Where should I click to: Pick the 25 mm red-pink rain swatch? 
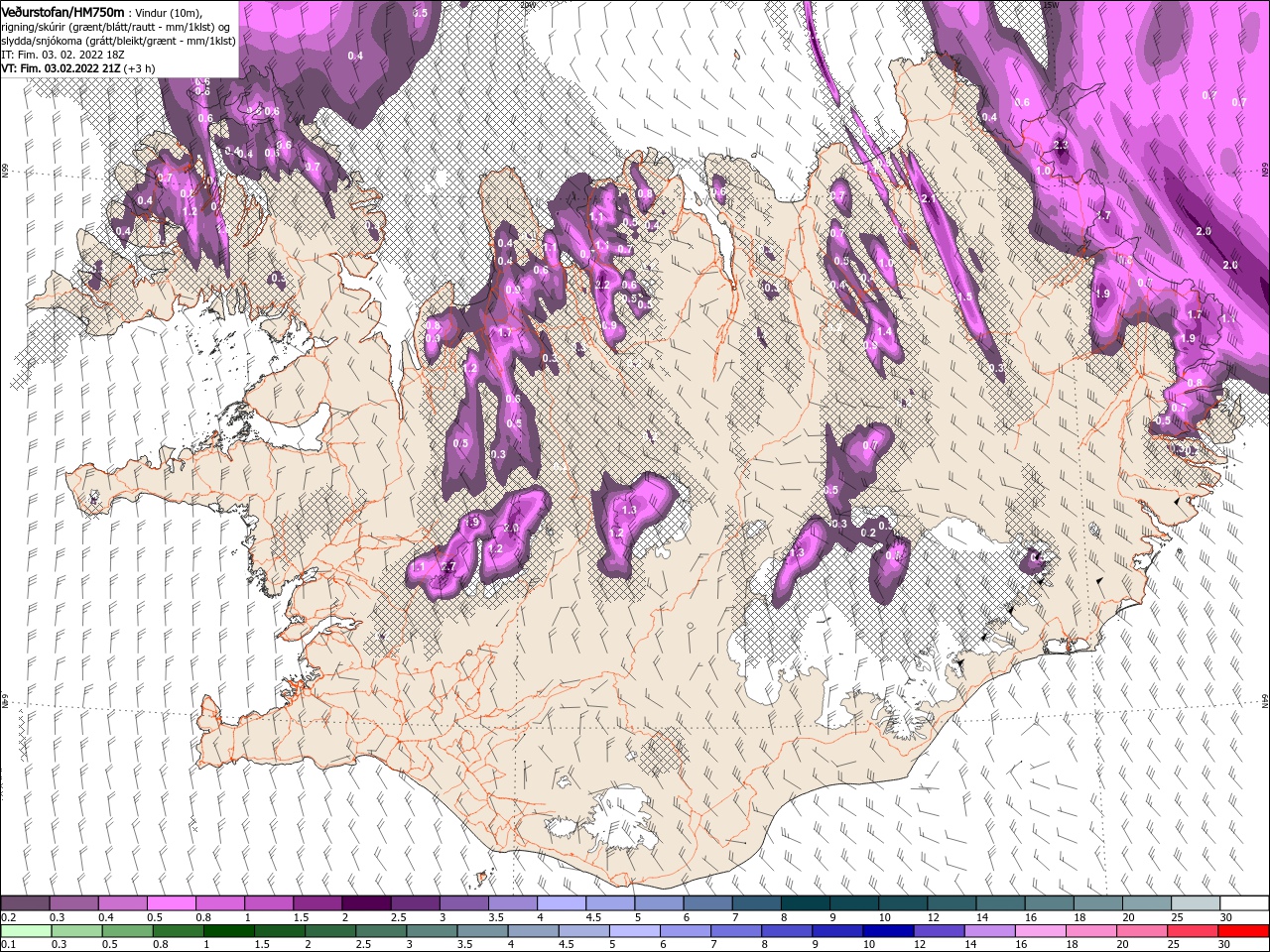[x=1194, y=931]
